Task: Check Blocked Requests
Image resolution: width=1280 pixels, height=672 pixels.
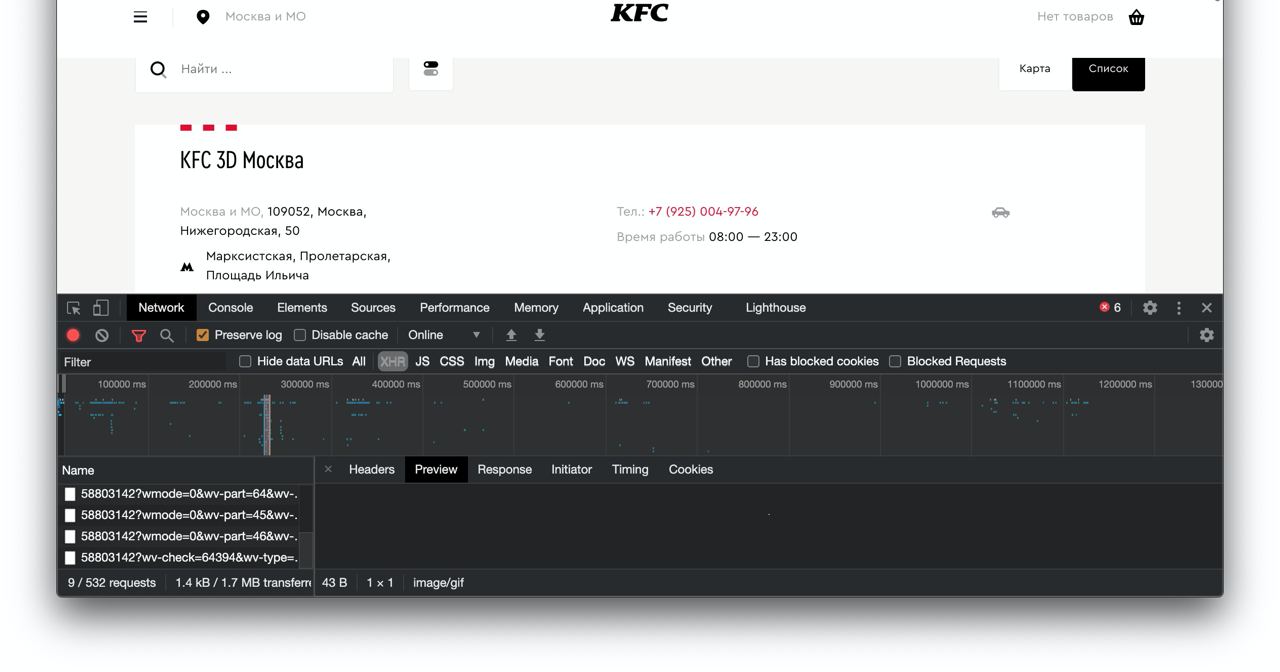Action: (895, 361)
